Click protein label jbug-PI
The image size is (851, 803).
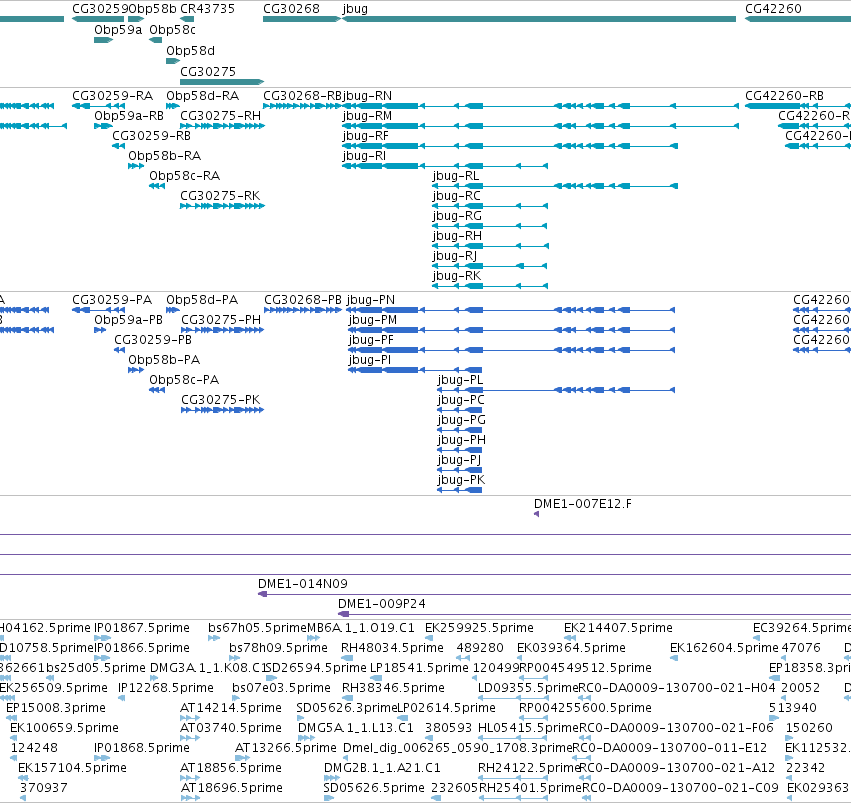[370, 361]
